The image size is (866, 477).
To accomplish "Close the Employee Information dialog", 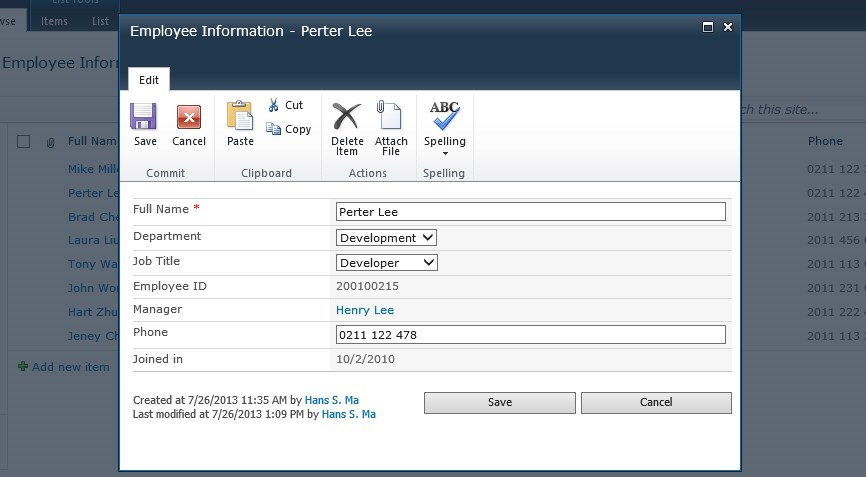I will [x=728, y=26].
